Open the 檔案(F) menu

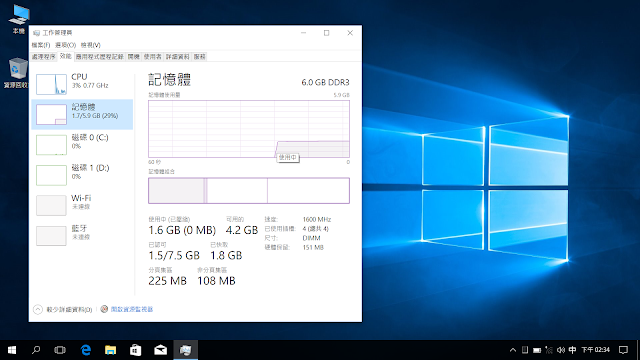[41, 45]
